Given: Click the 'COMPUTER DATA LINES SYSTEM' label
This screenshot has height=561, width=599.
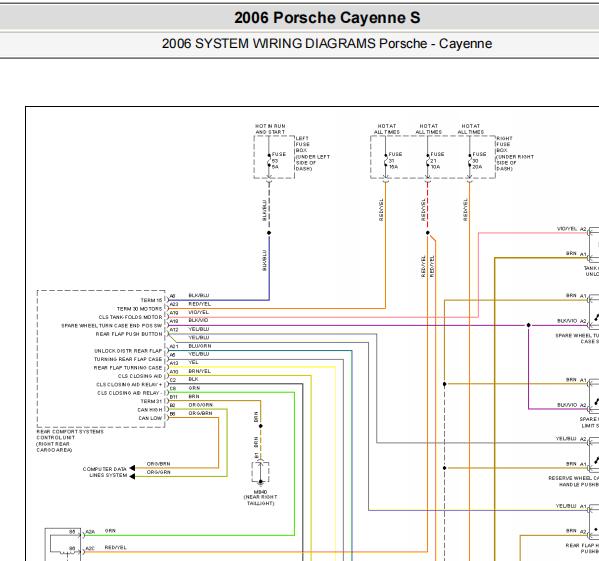Looking at the screenshot, I should coord(105,472).
